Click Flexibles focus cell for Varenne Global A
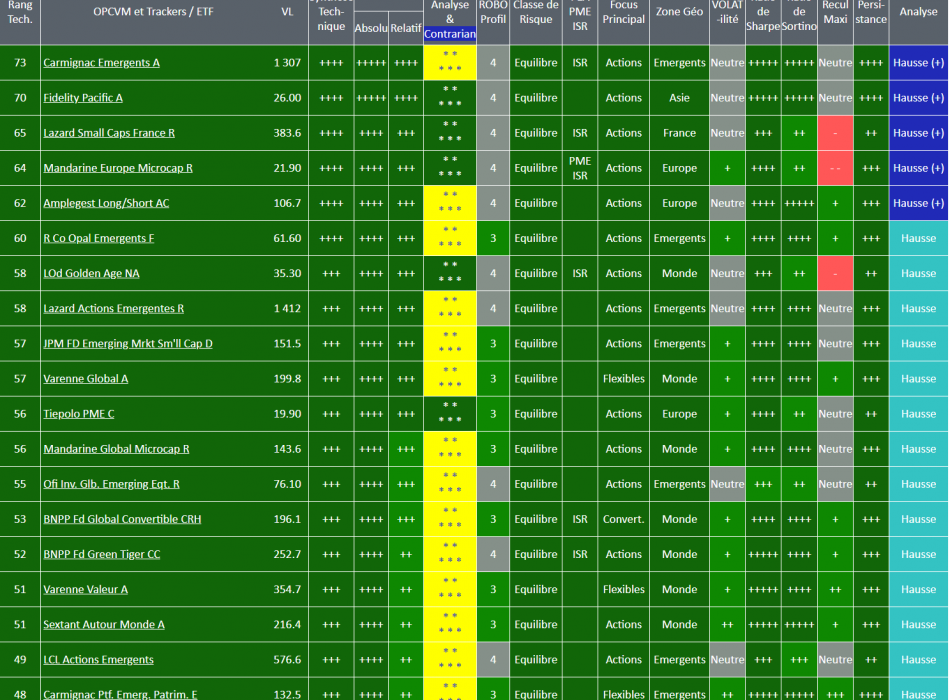The height and width of the screenshot is (700, 950). click(623, 379)
